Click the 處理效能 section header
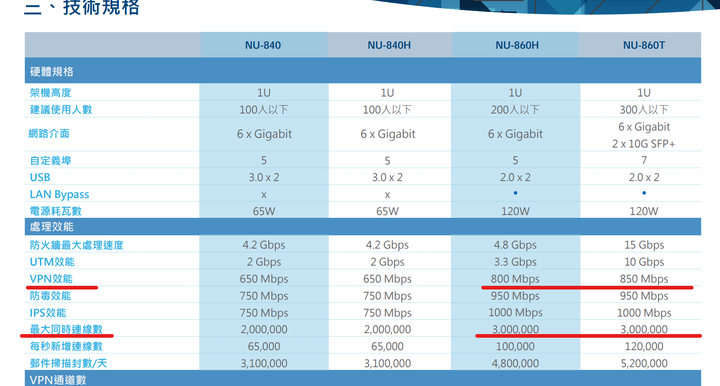 (363, 226)
